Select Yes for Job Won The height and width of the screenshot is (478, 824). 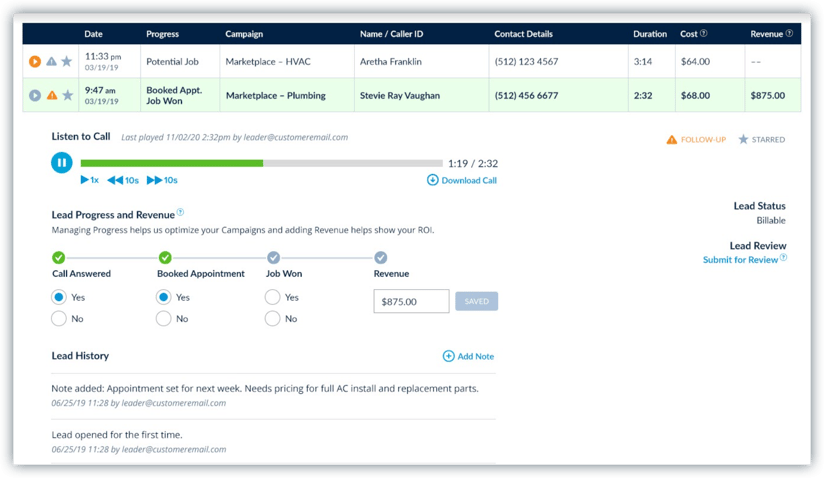pos(272,297)
